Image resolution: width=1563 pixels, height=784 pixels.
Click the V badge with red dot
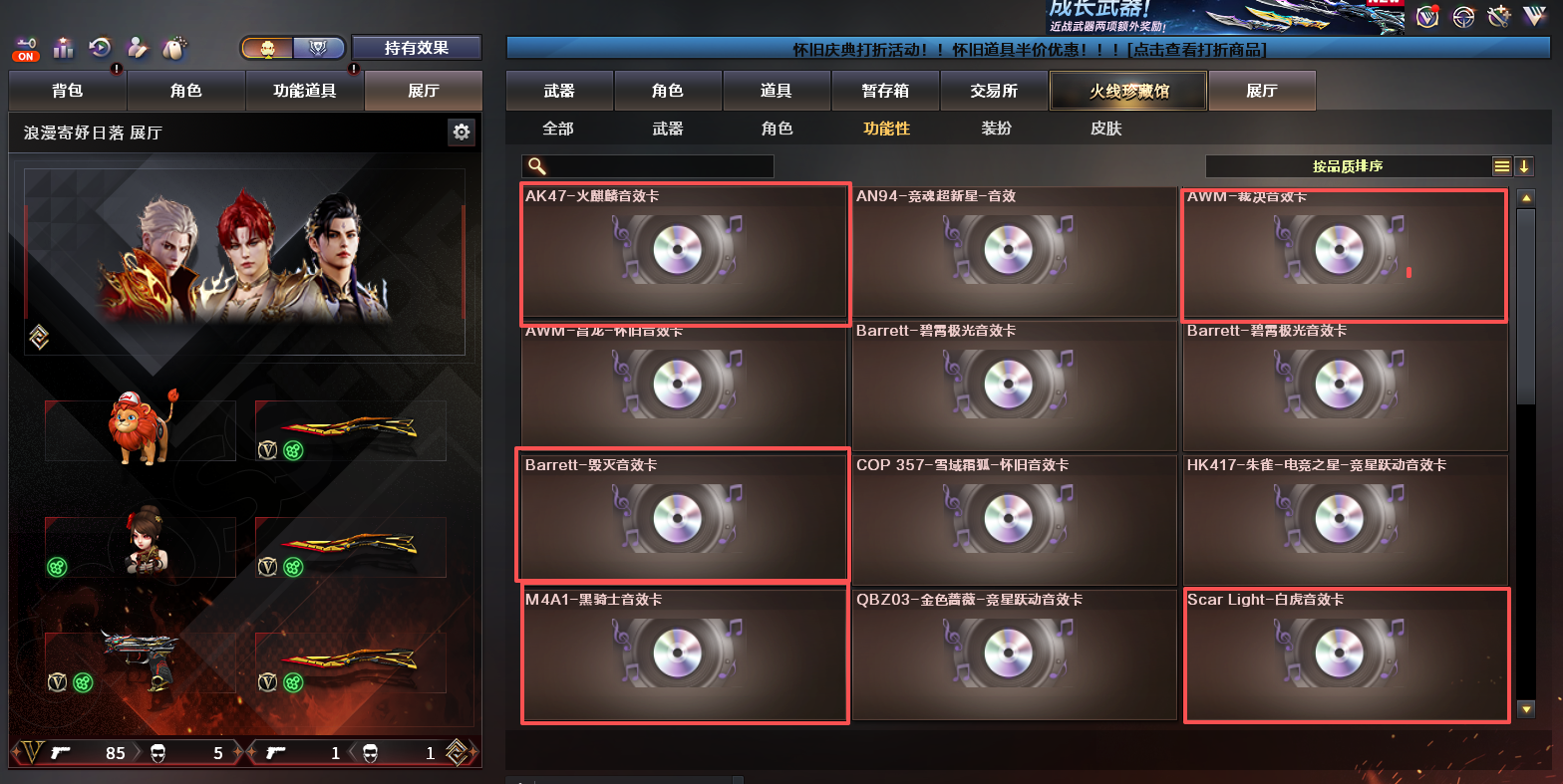click(x=1427, y=17)
